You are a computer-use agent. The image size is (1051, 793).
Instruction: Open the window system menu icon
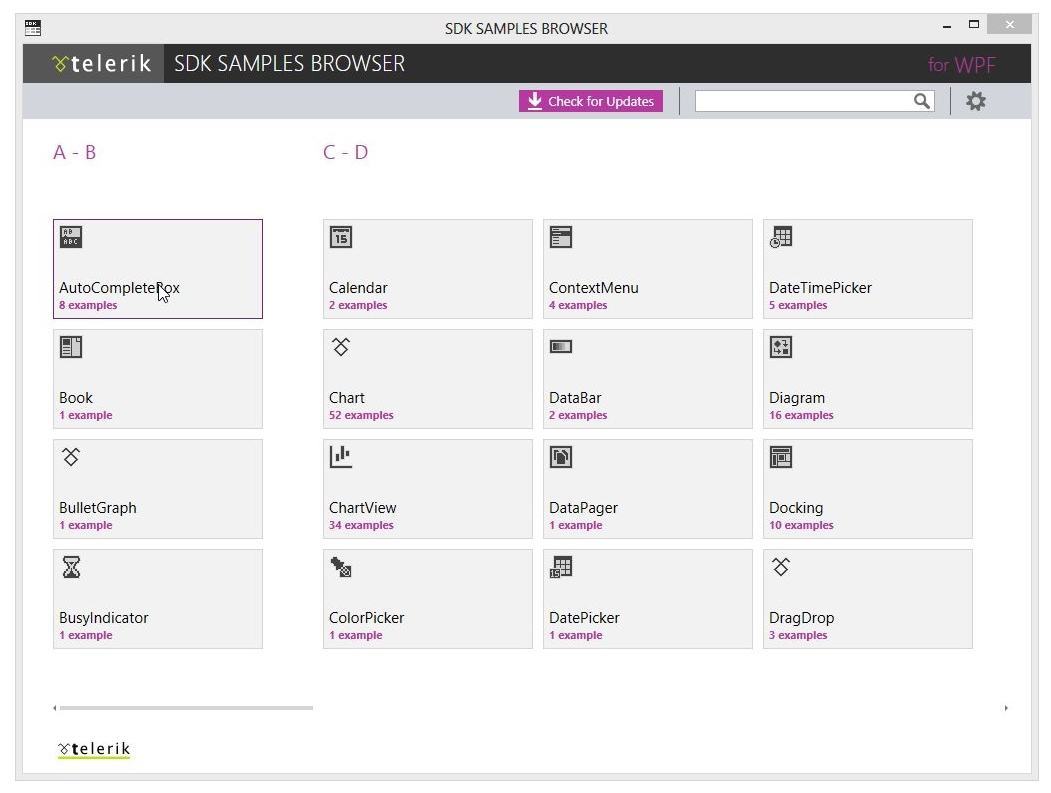coord(33,28)
